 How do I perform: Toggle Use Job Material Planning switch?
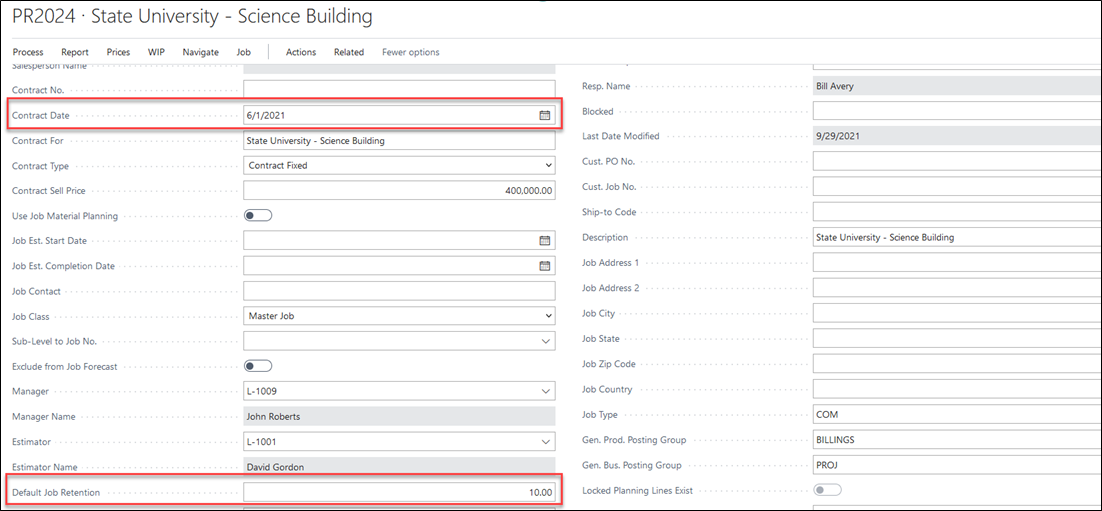coord(258,215)
